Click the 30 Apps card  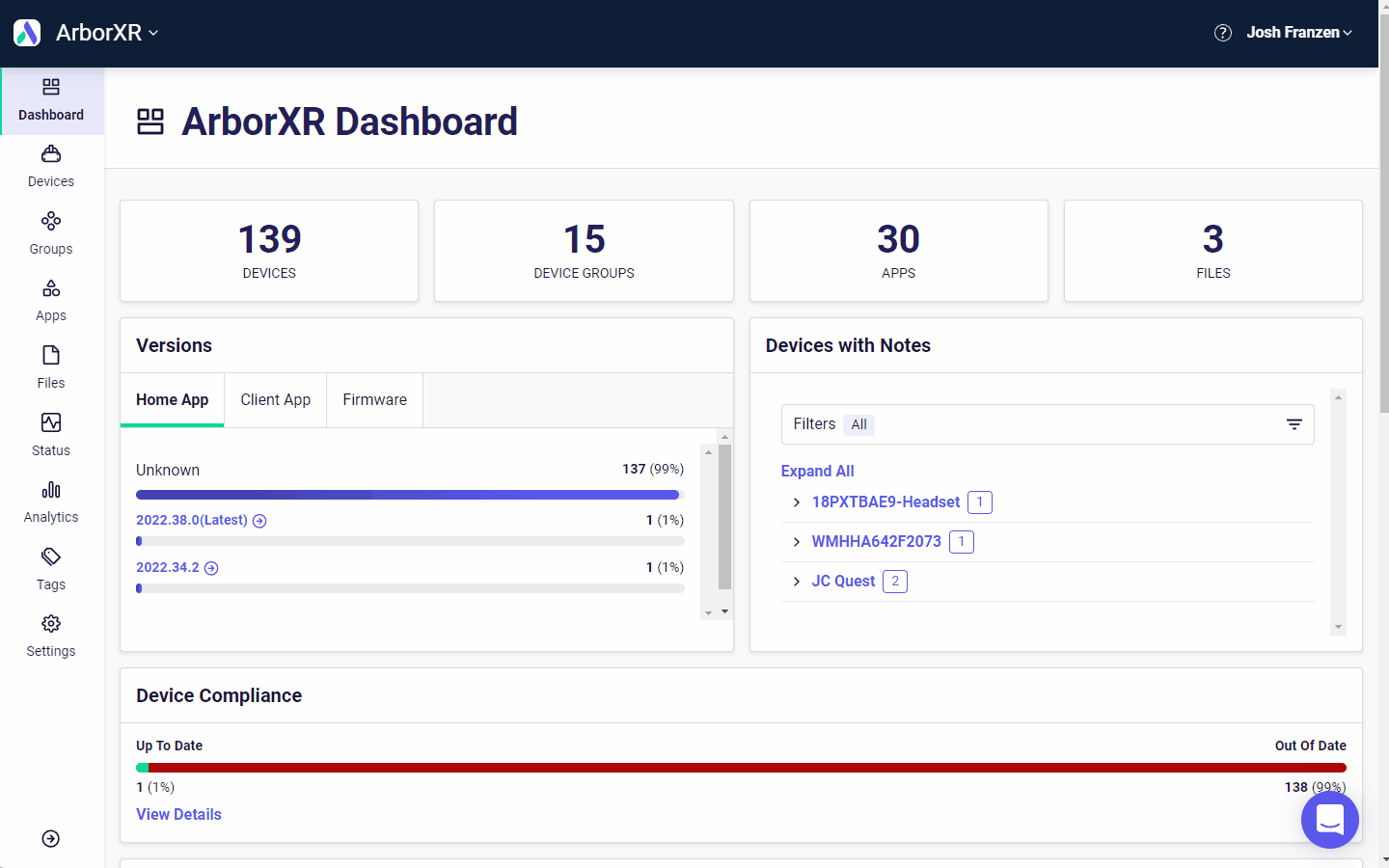tap(899, 251)
